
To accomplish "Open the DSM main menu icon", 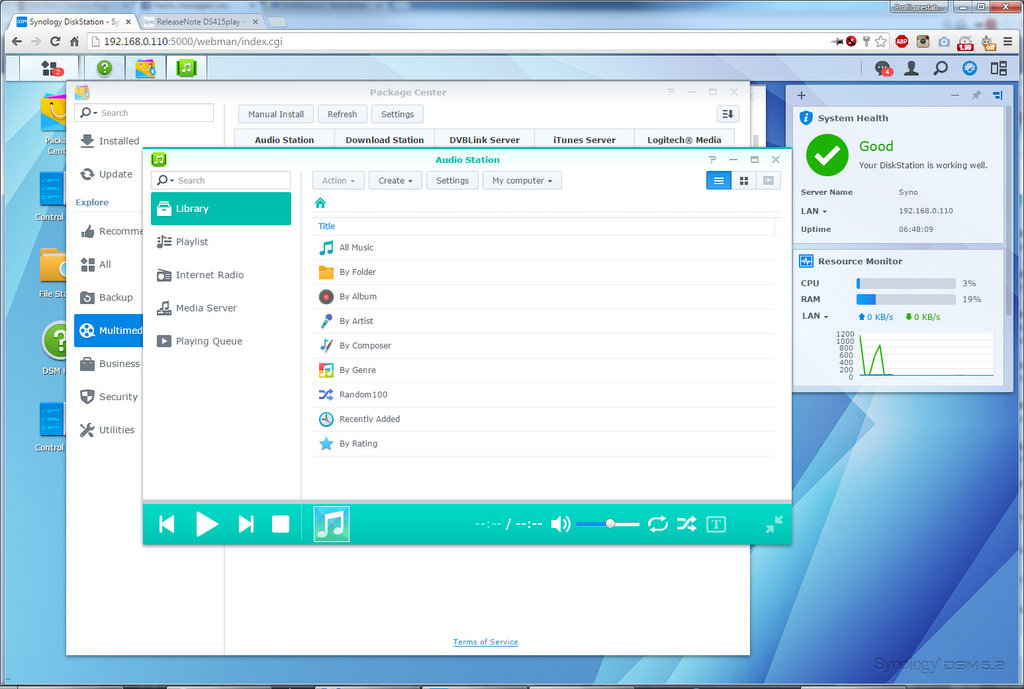I will [50, 68].
